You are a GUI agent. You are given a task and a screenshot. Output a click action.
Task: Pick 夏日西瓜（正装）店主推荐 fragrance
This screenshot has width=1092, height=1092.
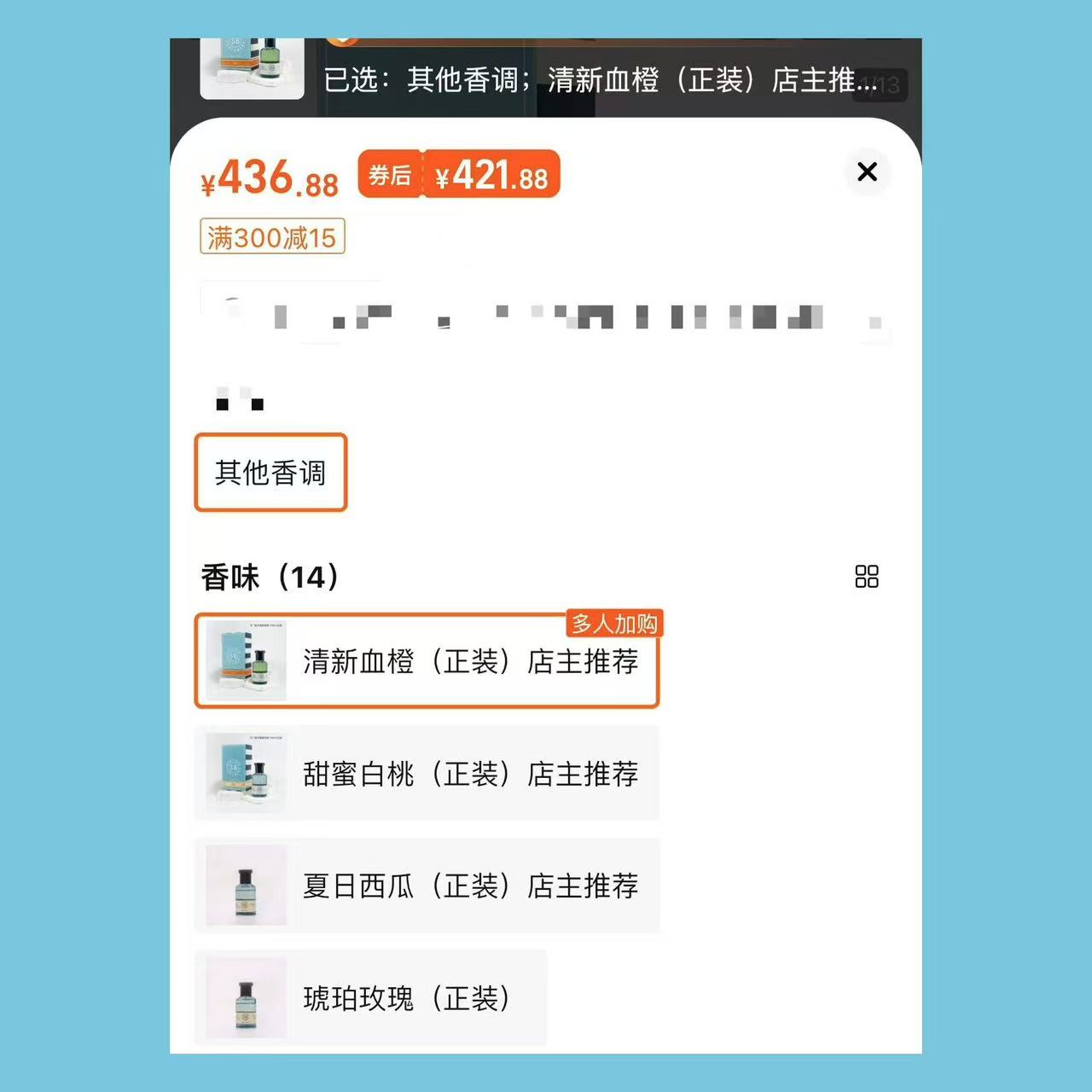pyautogui.click(x=427, y=886)
